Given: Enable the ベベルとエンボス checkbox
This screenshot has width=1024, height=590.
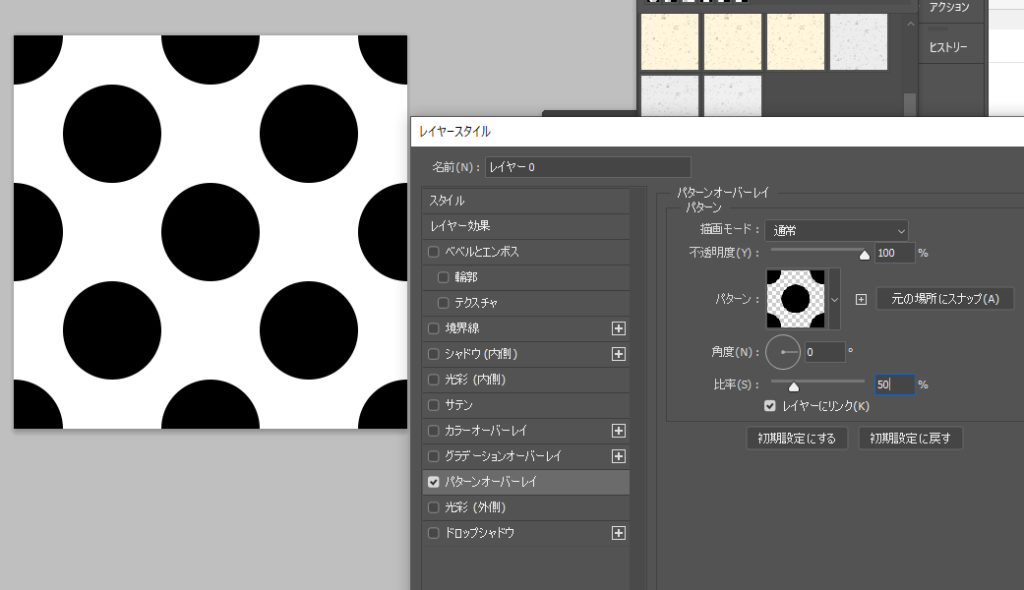Looking at the screenshot, I should tap(434, 252).
